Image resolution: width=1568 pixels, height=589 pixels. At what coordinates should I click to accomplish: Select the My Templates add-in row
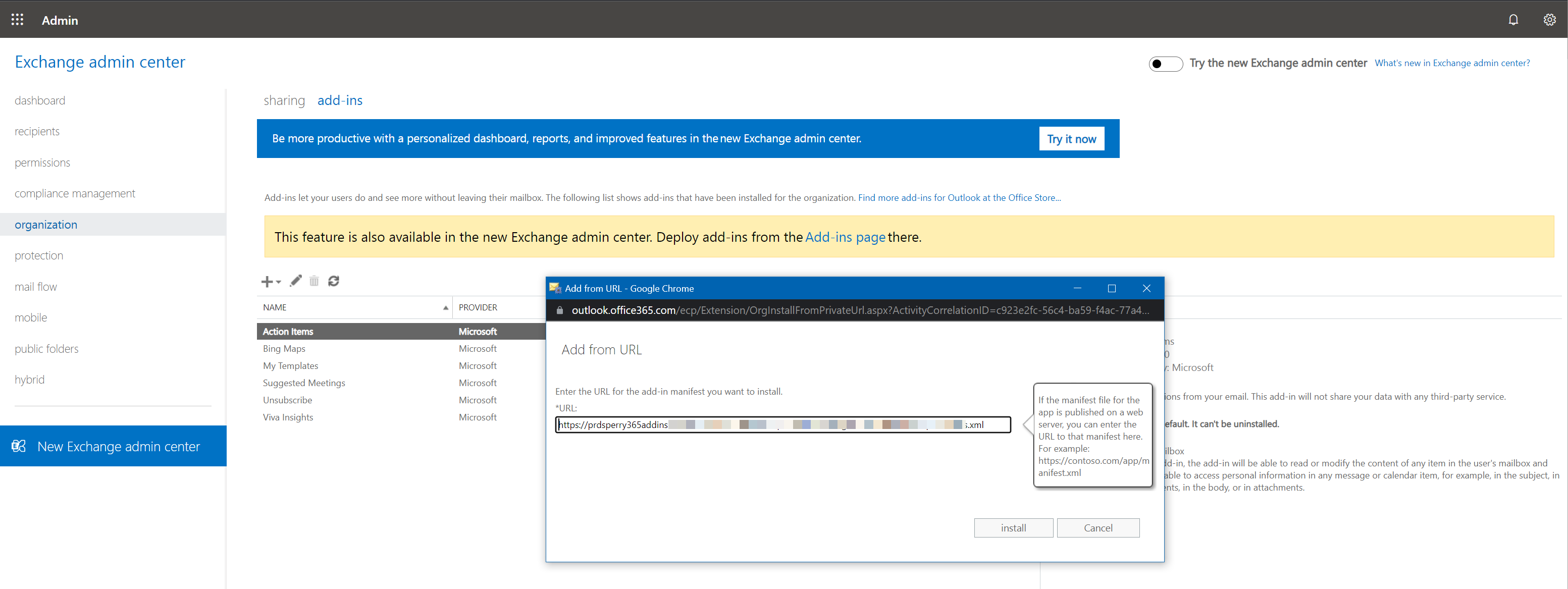point(401,366)
